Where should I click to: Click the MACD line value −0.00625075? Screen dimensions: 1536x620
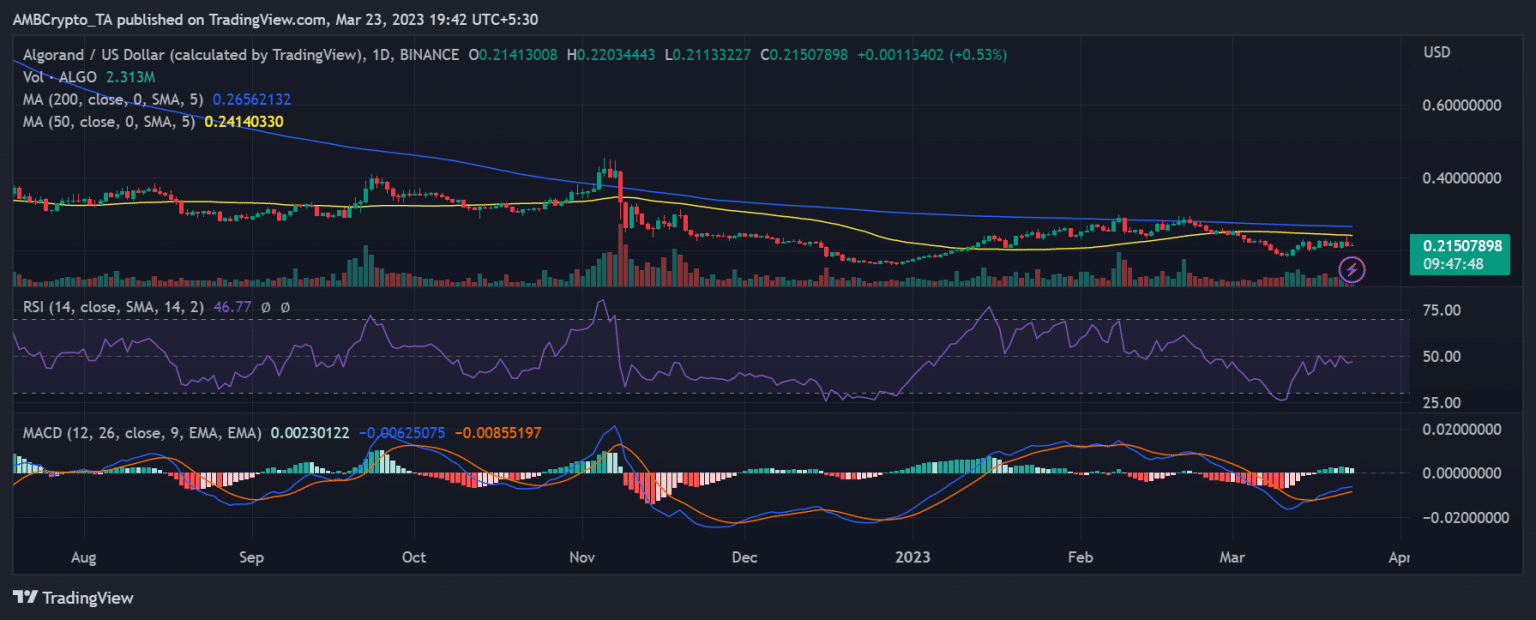point(401,433)
